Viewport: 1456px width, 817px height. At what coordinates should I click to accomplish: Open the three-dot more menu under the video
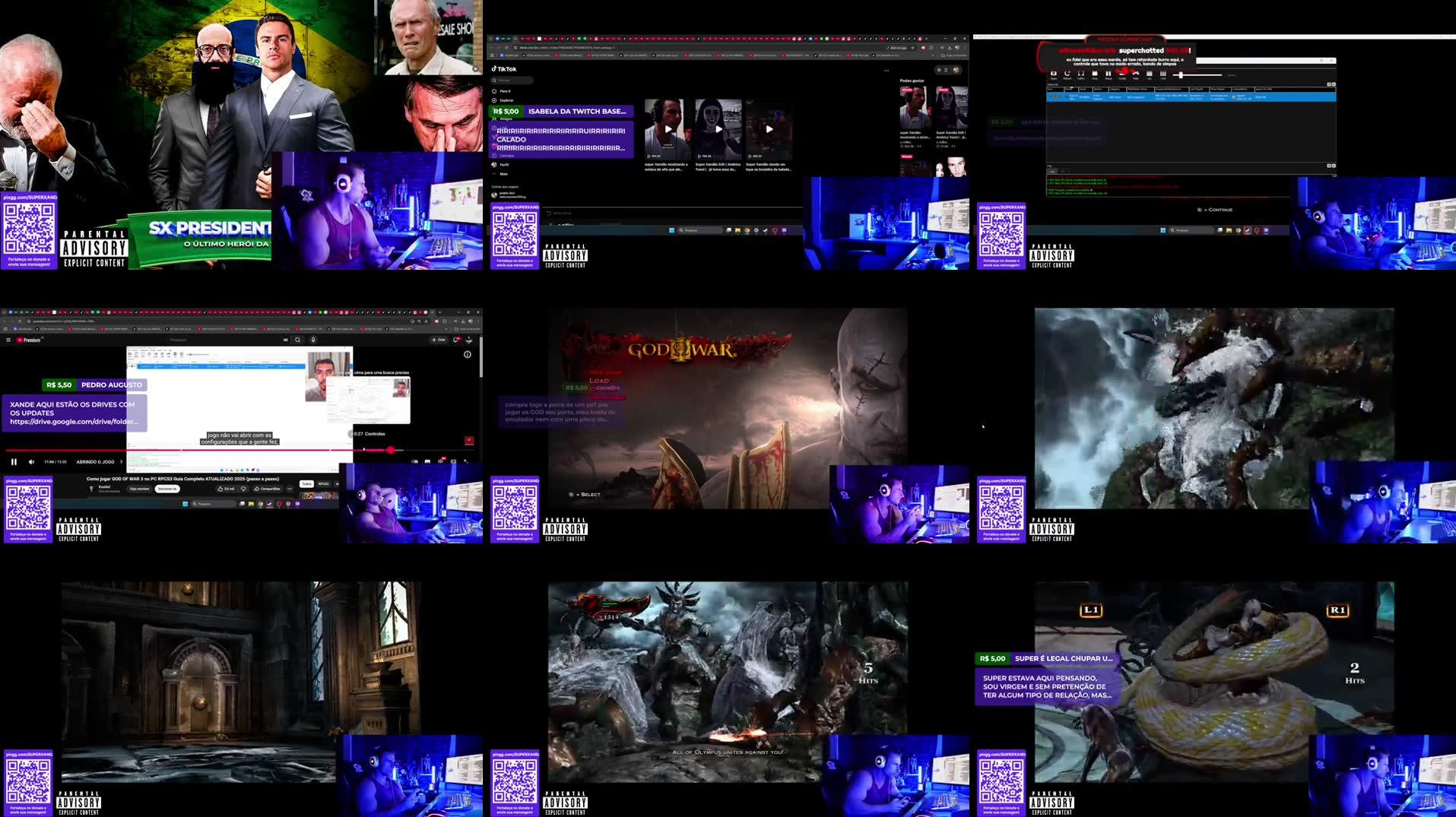tap(288, 489)
